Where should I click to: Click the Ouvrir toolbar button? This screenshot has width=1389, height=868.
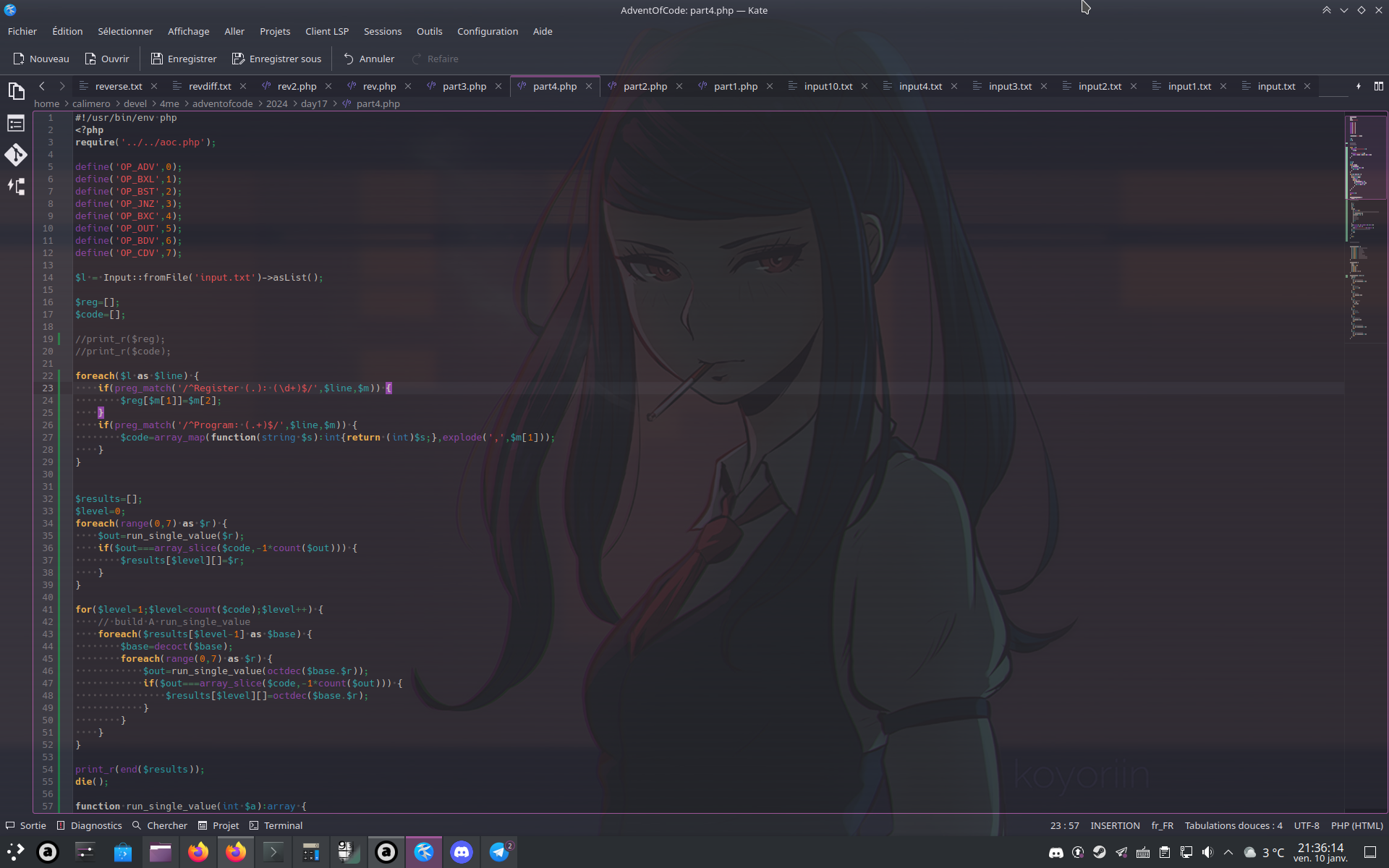point(106,59)
